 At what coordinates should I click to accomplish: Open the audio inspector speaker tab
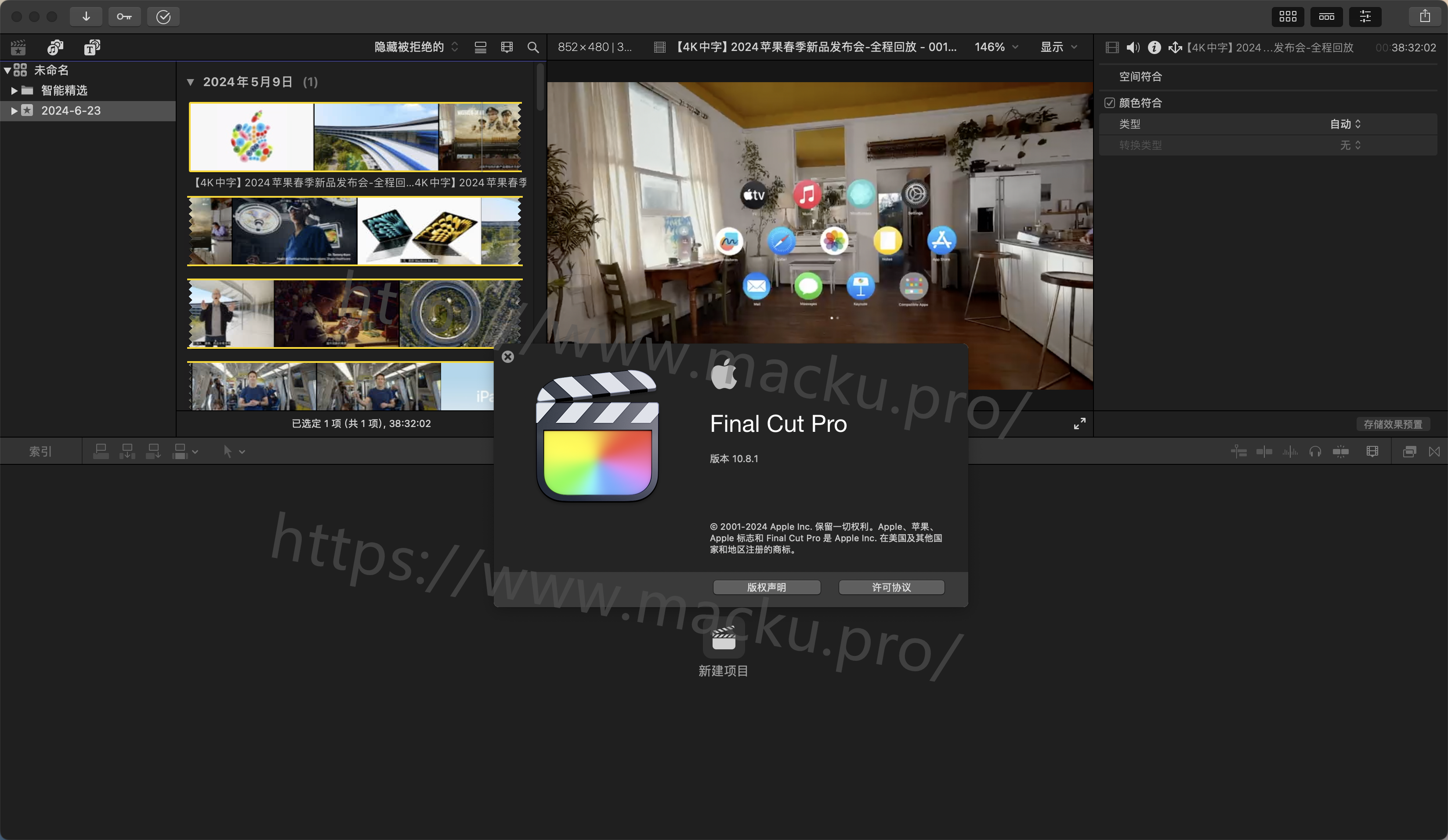1133,48
